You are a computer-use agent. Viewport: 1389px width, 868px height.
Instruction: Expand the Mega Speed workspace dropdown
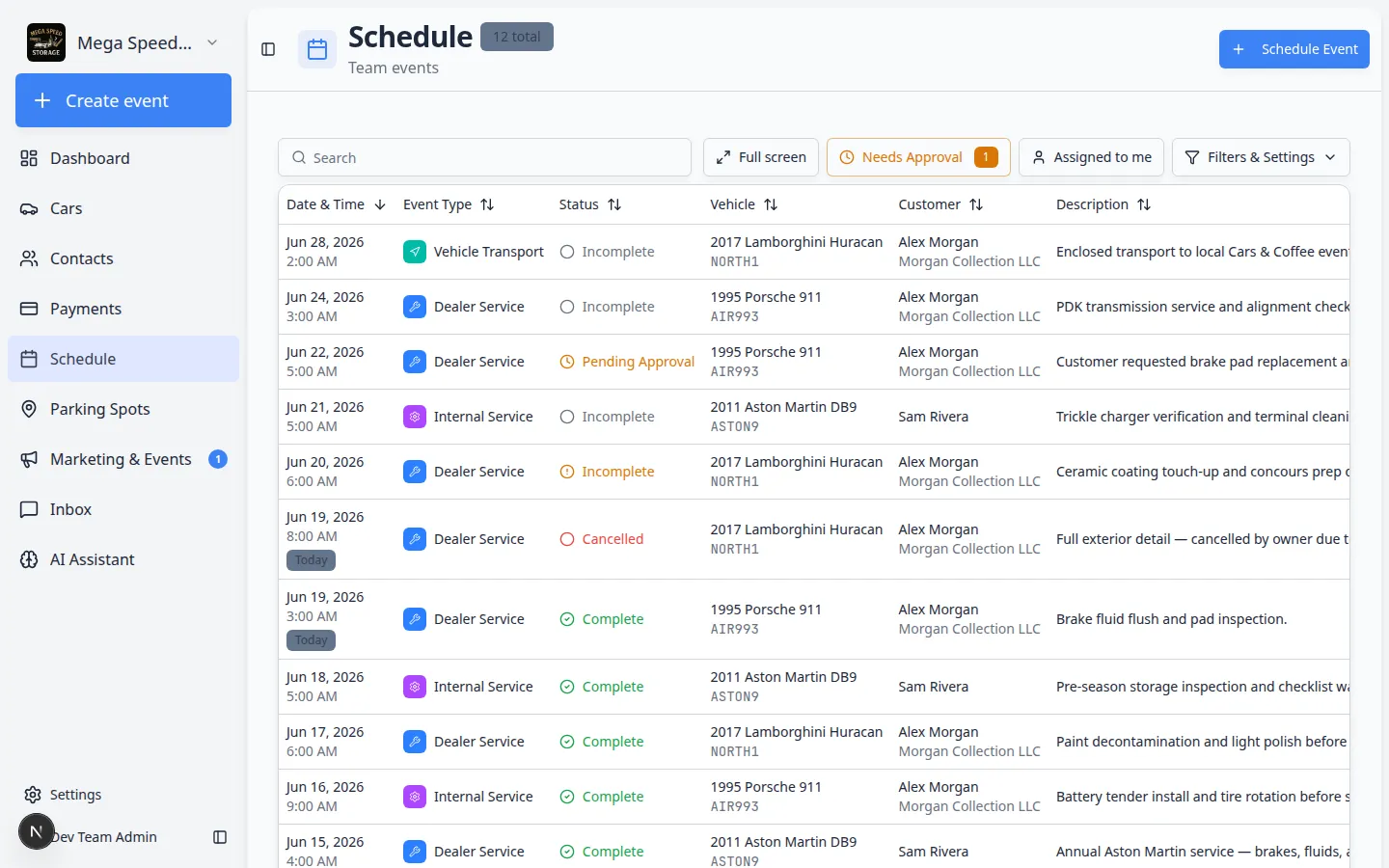(212, 42)
